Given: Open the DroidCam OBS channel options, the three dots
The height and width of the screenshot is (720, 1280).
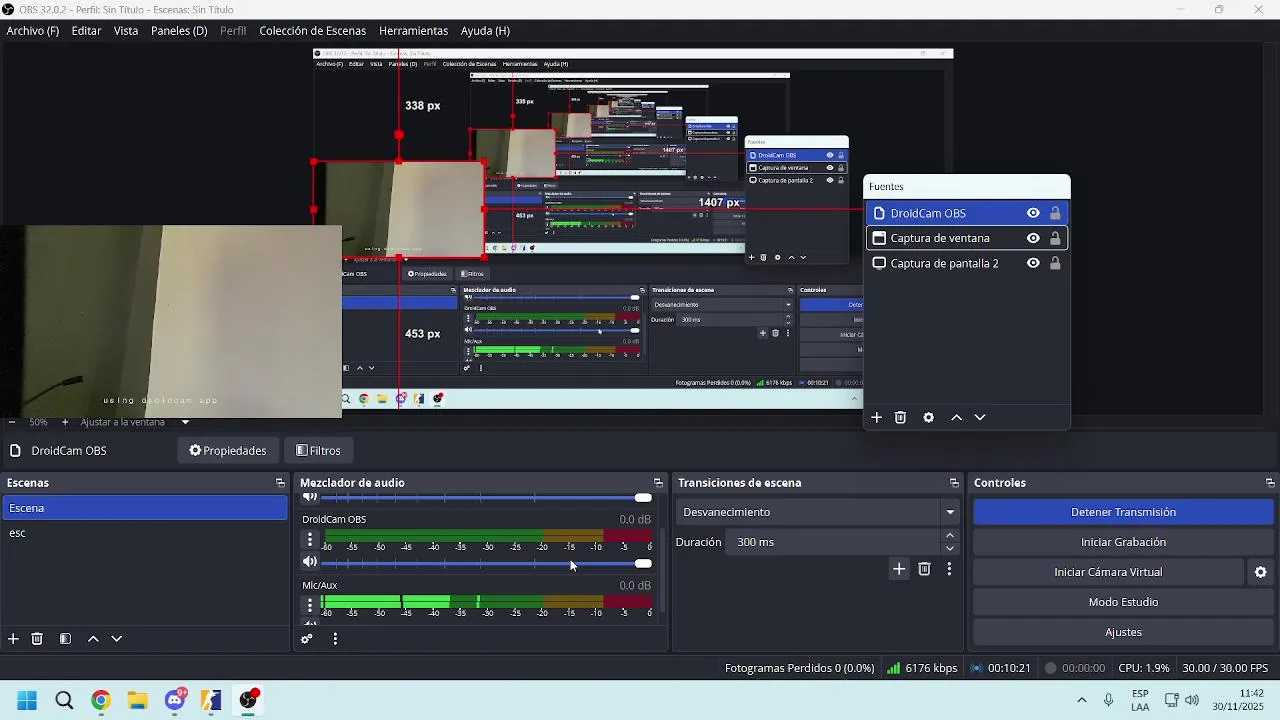Looking at the screenshot, I should coord(310,540).
